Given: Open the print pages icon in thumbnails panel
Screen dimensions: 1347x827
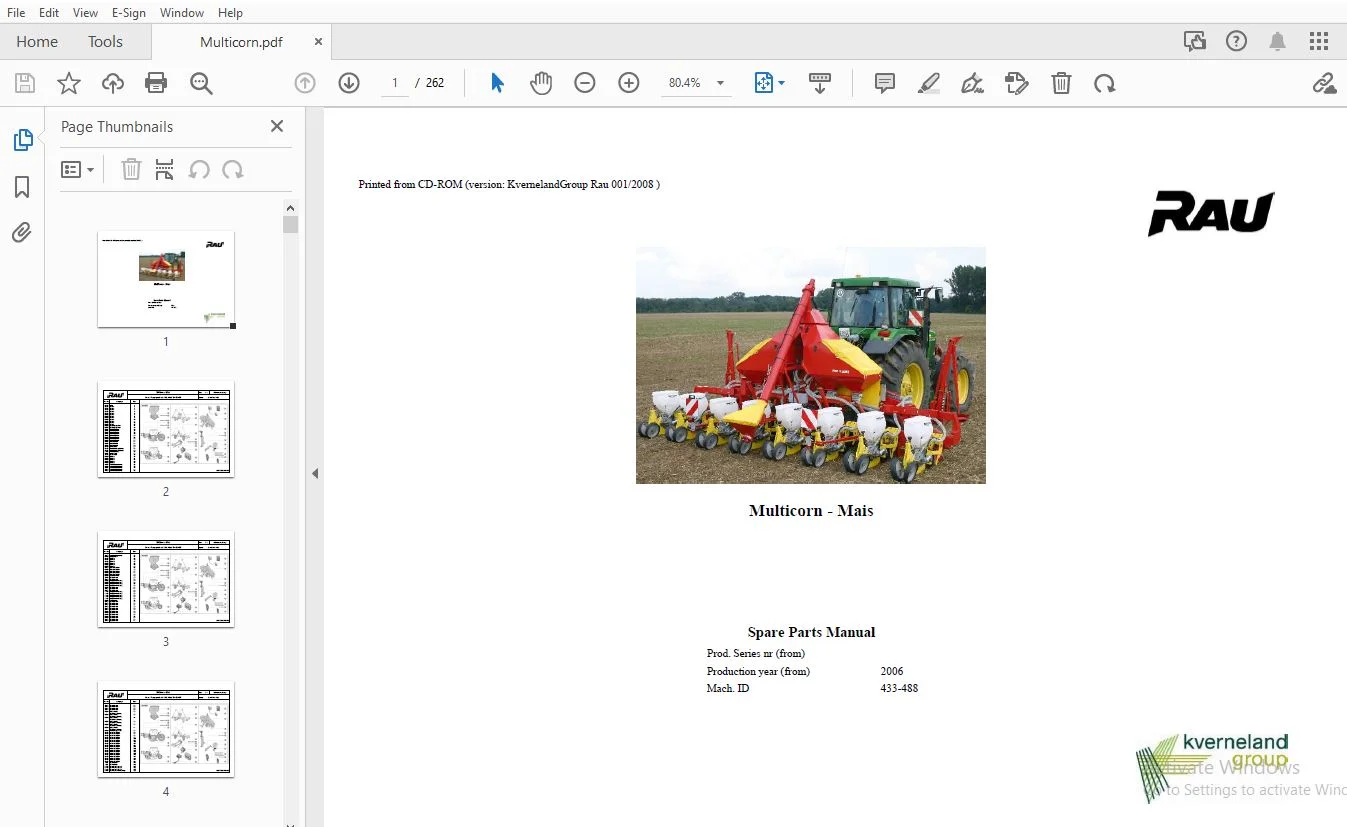Looking at the screenshot, I should [165, 170].
